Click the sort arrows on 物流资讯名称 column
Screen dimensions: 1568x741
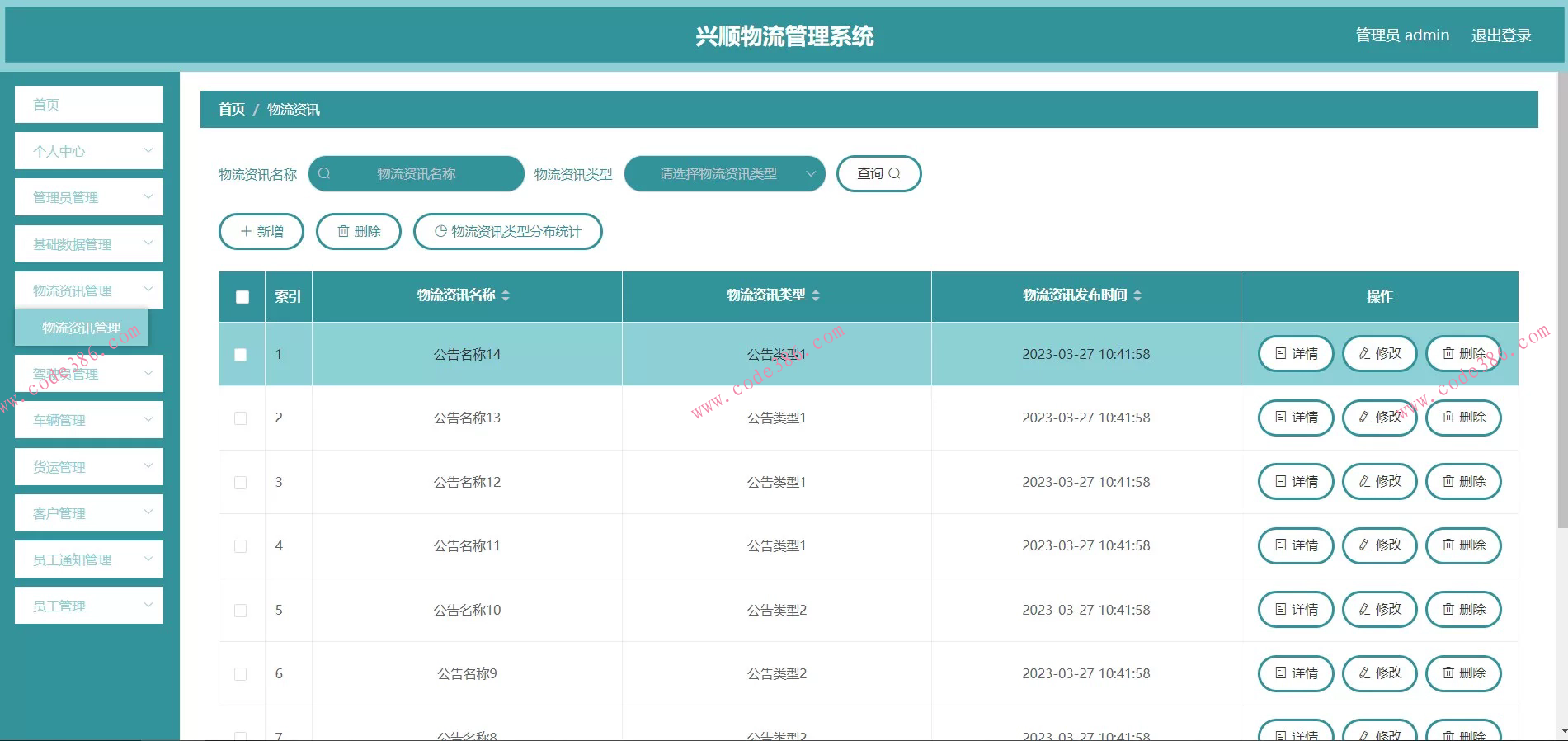click(x=506, y=295)
